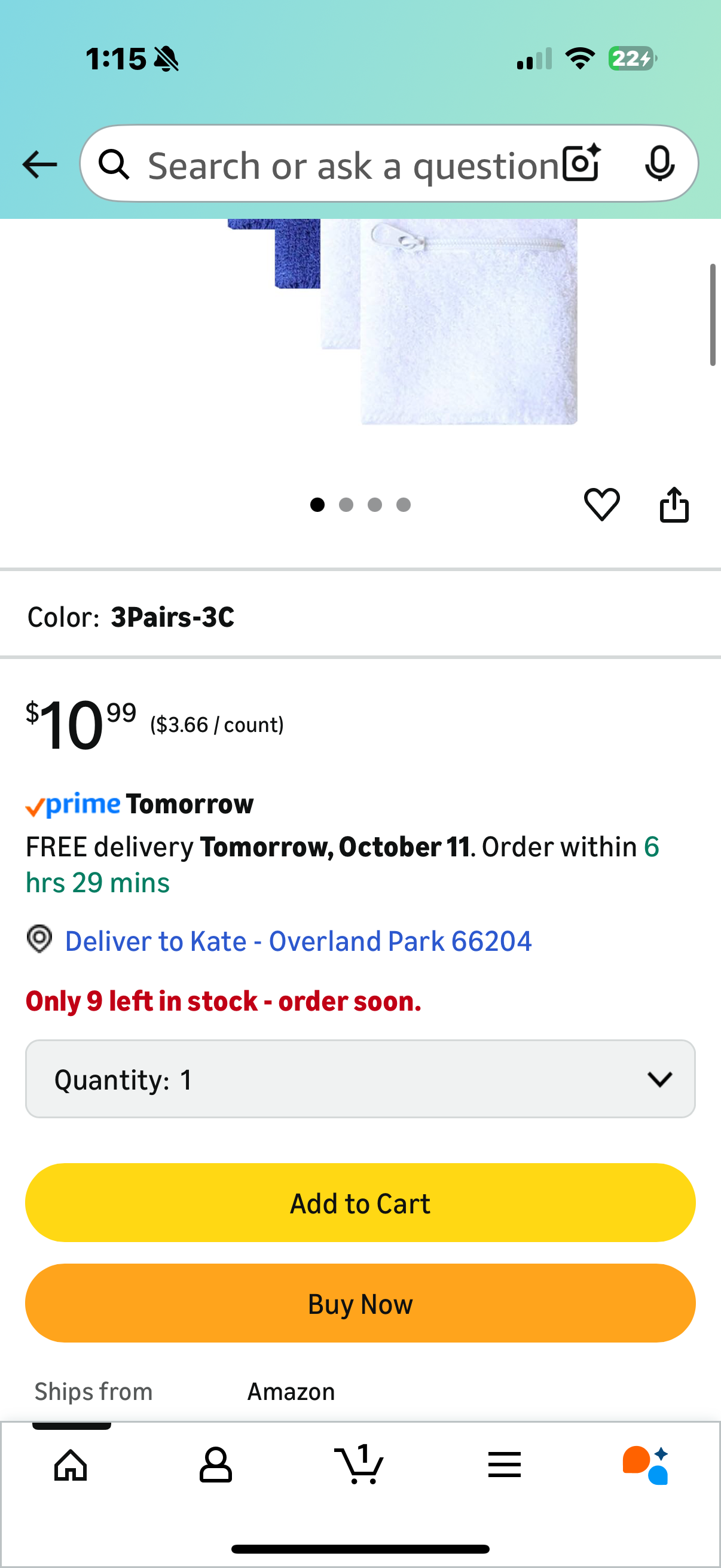Image resolution: width=721 pixels, height=1568 pixels.
Task: Open the Rufus AI assistant icon
Action: [x=646, y=1465]
